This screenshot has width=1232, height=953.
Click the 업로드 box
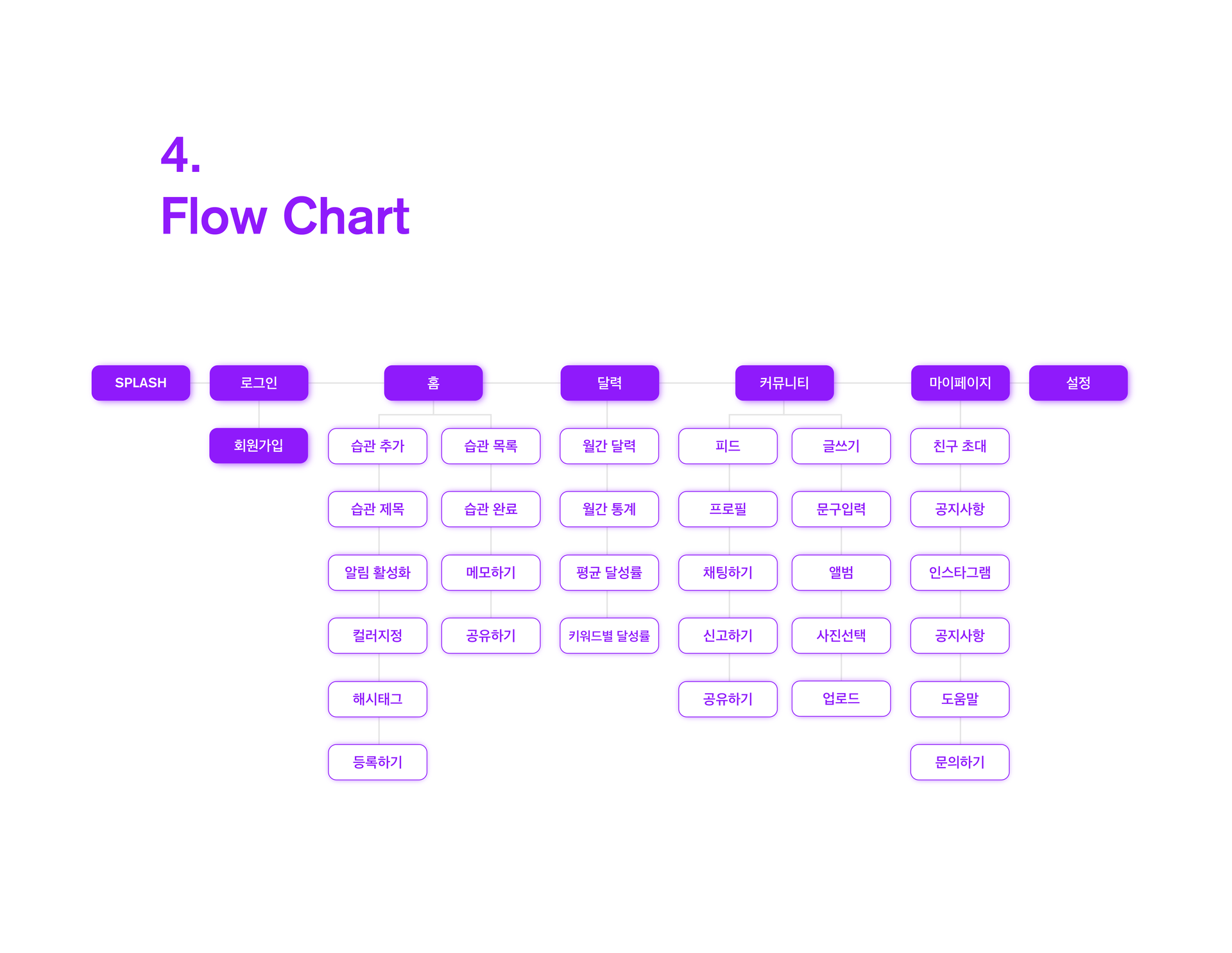point(841,698)
